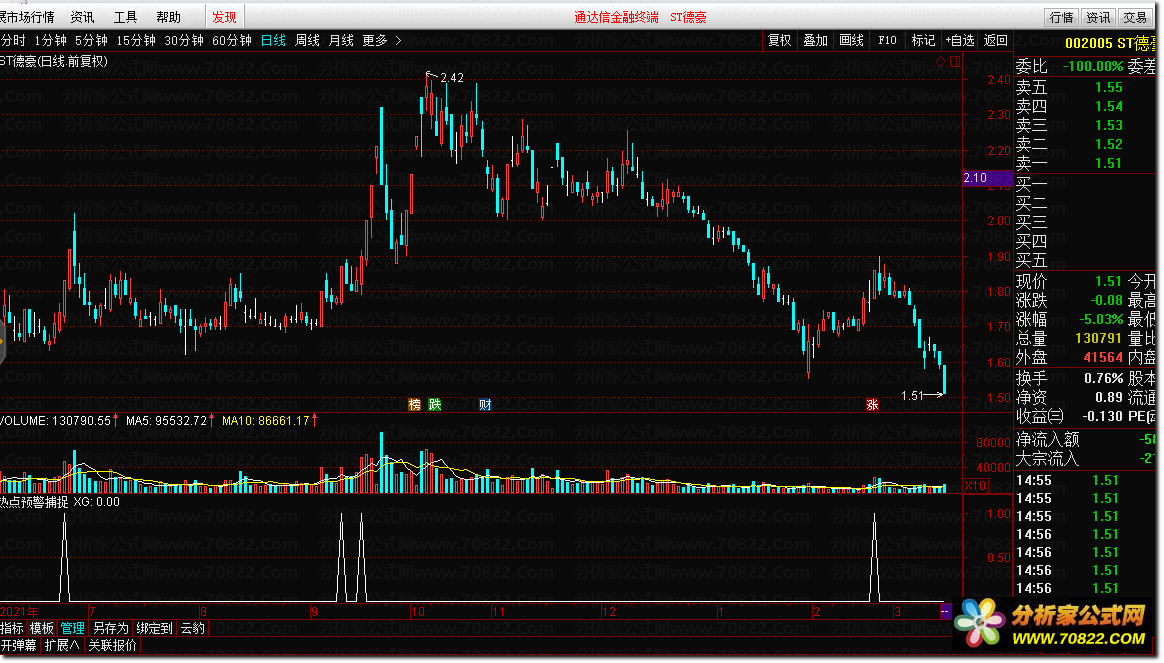
Task: Open the 模板 template tab
Action: pyautogui.click(x=42, y=628)
